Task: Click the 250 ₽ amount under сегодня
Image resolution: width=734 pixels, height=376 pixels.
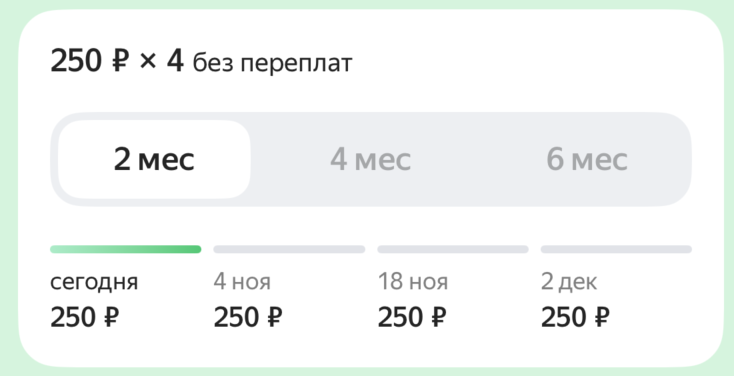Action: 85,317
